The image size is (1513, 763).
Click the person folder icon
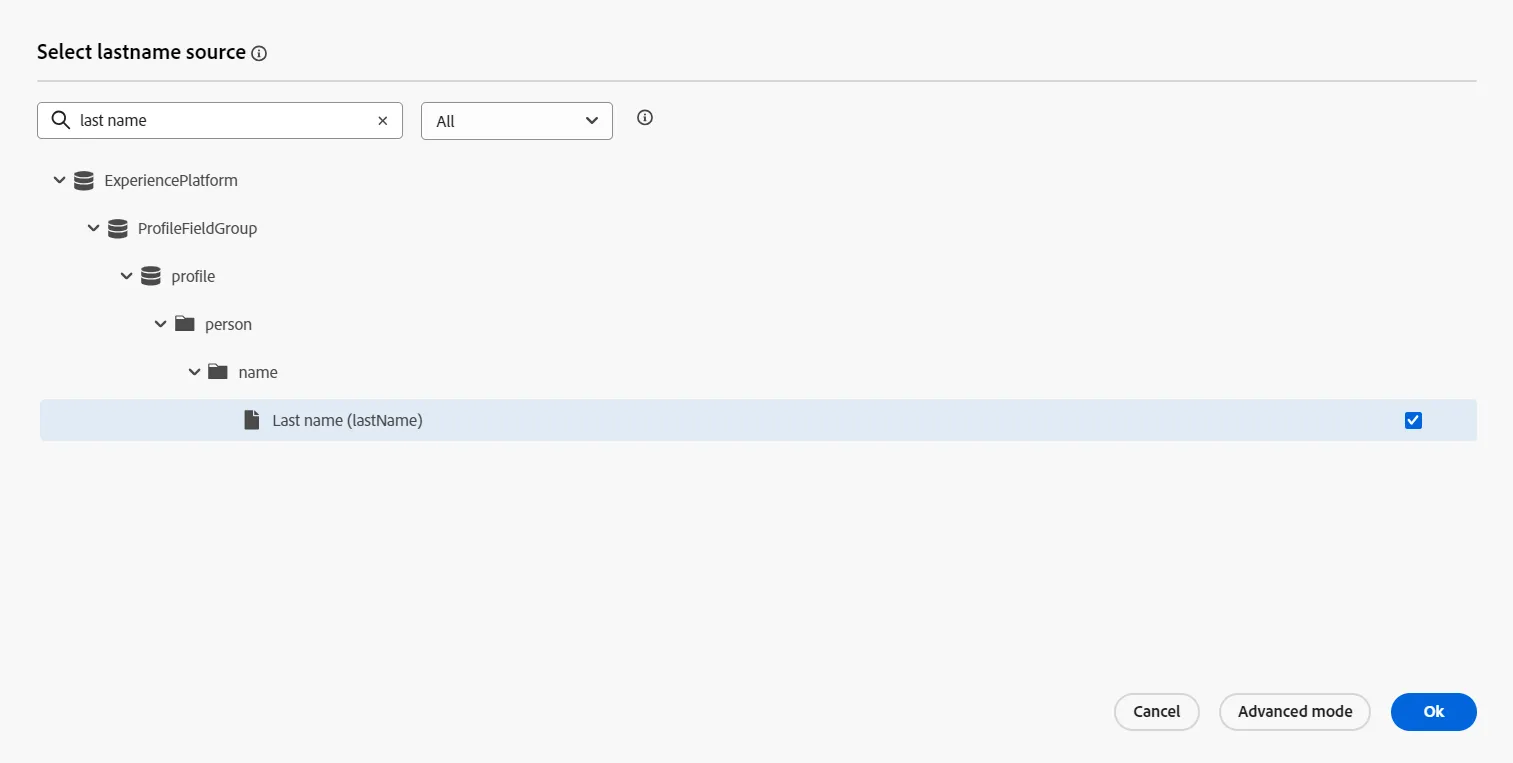point(184,324)
